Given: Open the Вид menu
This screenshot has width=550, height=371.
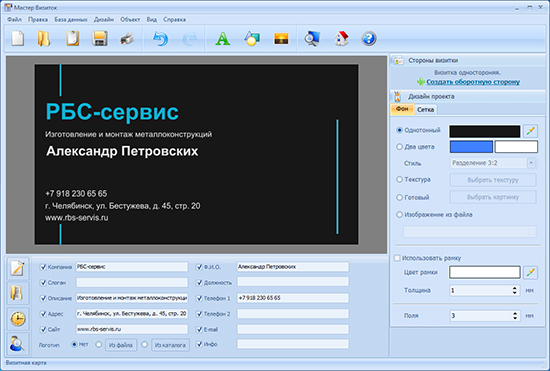Looking at the screenshot, I should tap(152, 19).
